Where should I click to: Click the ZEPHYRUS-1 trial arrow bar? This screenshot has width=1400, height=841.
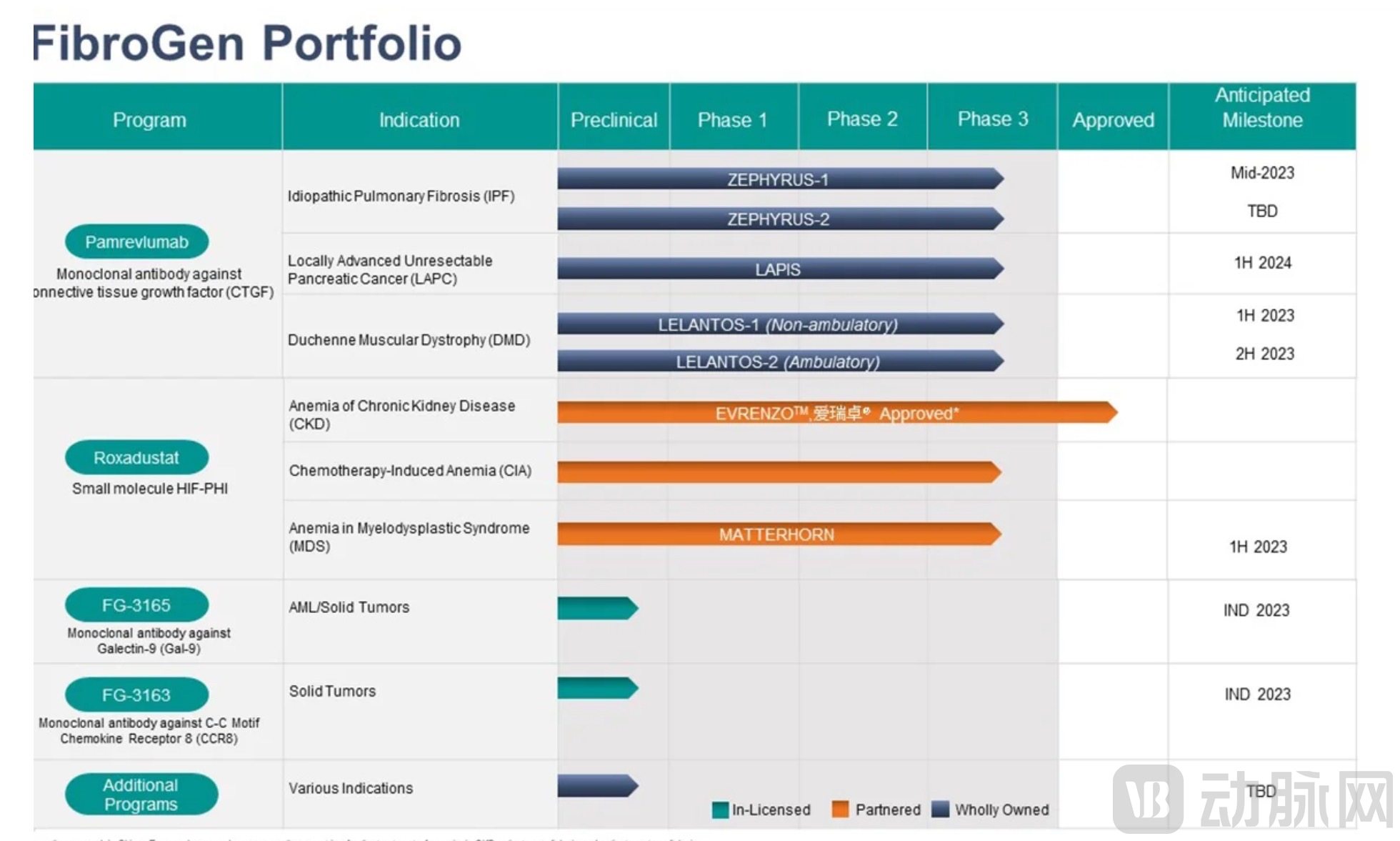(779, 179)
